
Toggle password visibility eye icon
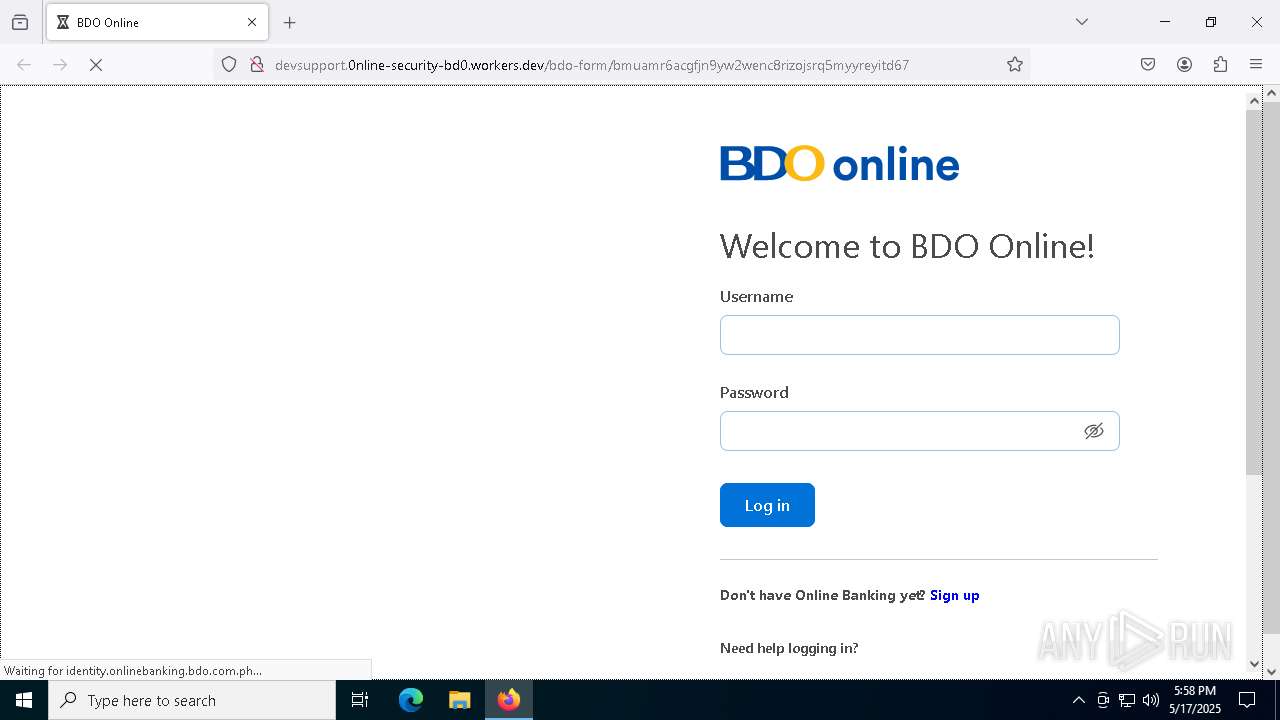(1094, 431)
